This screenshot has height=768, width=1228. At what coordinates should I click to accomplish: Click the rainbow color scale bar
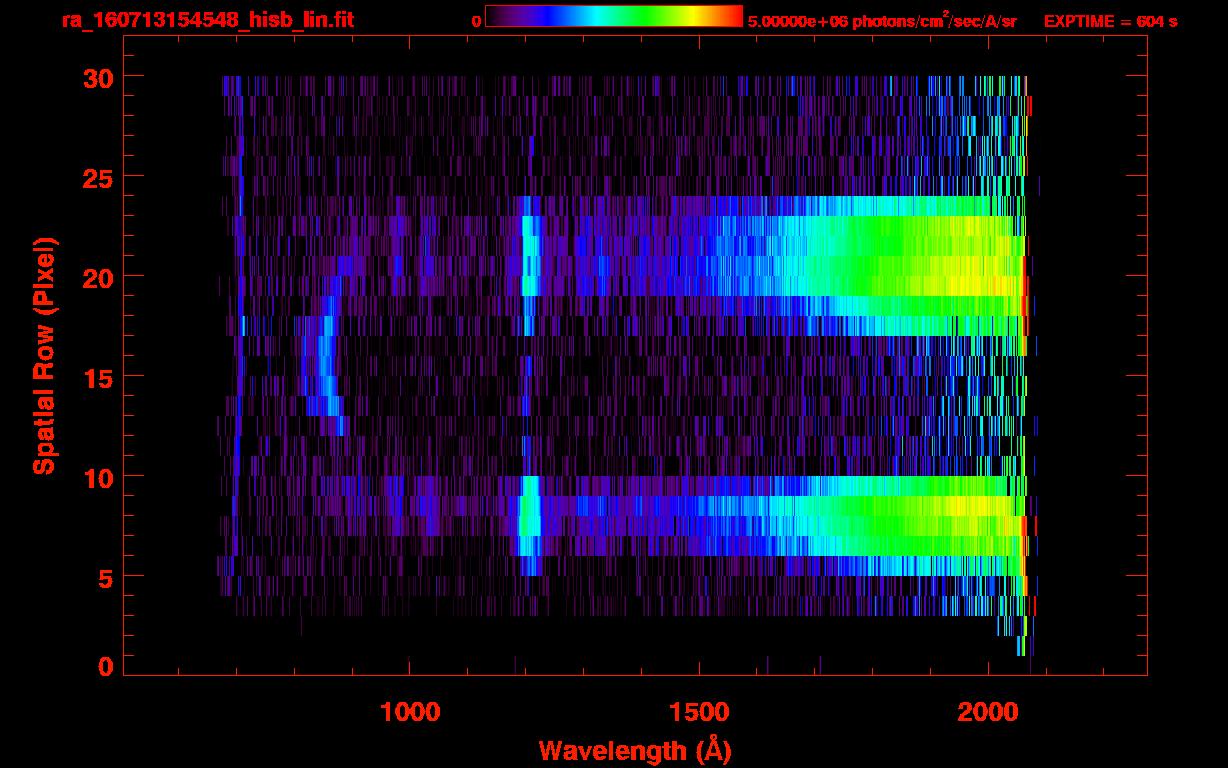(613, 16)
